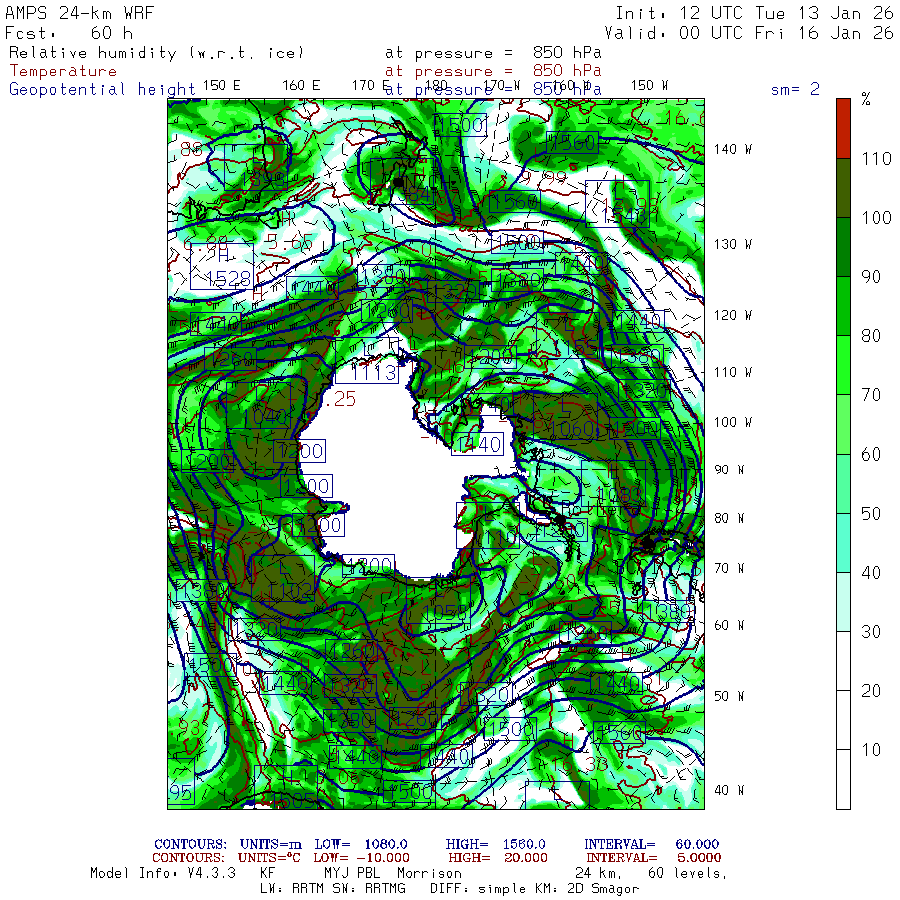
Task: Pick the pale cyan 30–40 colorbar segment
Action: [843, 602]
